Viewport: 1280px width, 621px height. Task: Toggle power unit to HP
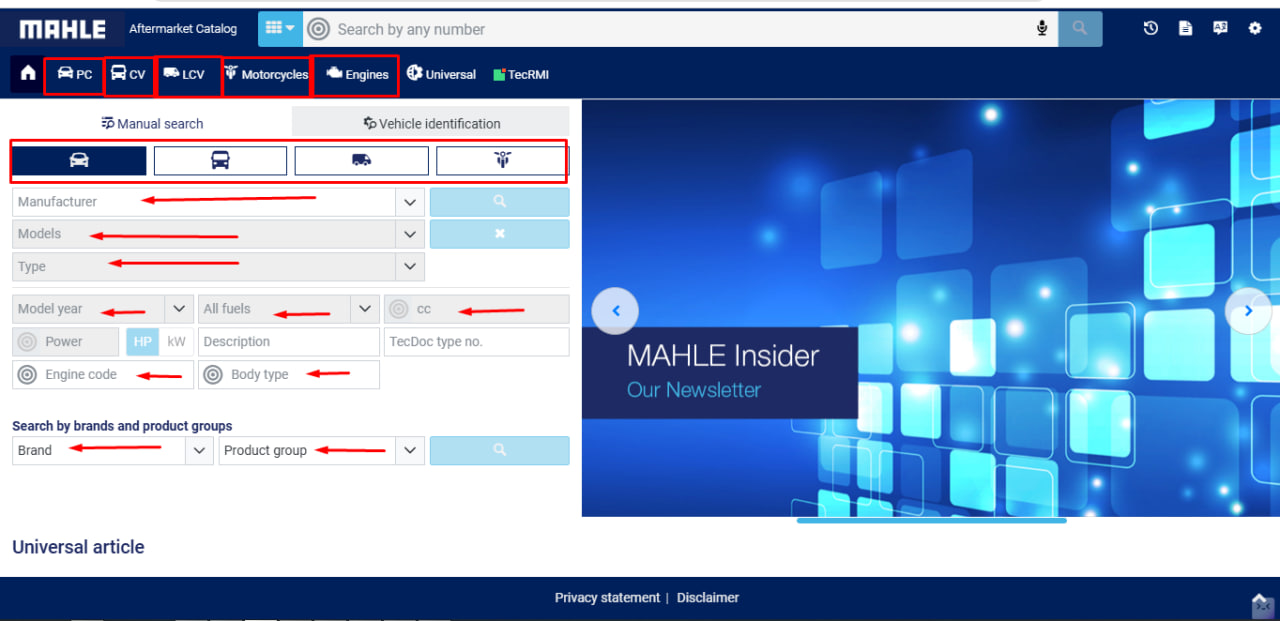[x=143, y=342]
